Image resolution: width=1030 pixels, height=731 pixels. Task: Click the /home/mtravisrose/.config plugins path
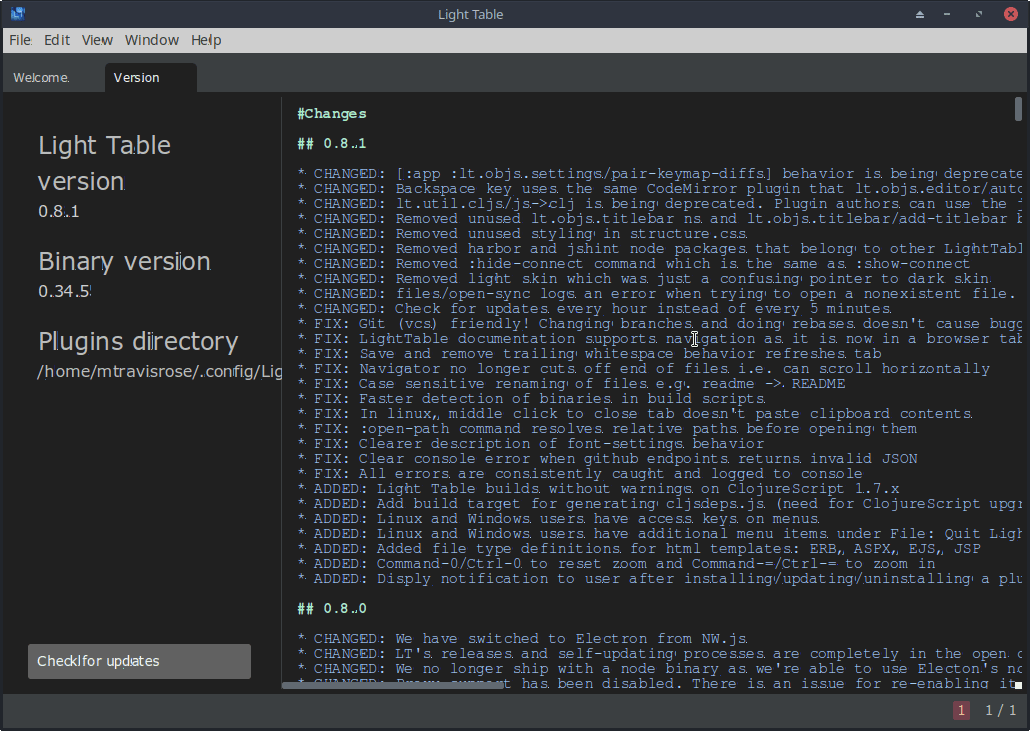tap(160, 371)
